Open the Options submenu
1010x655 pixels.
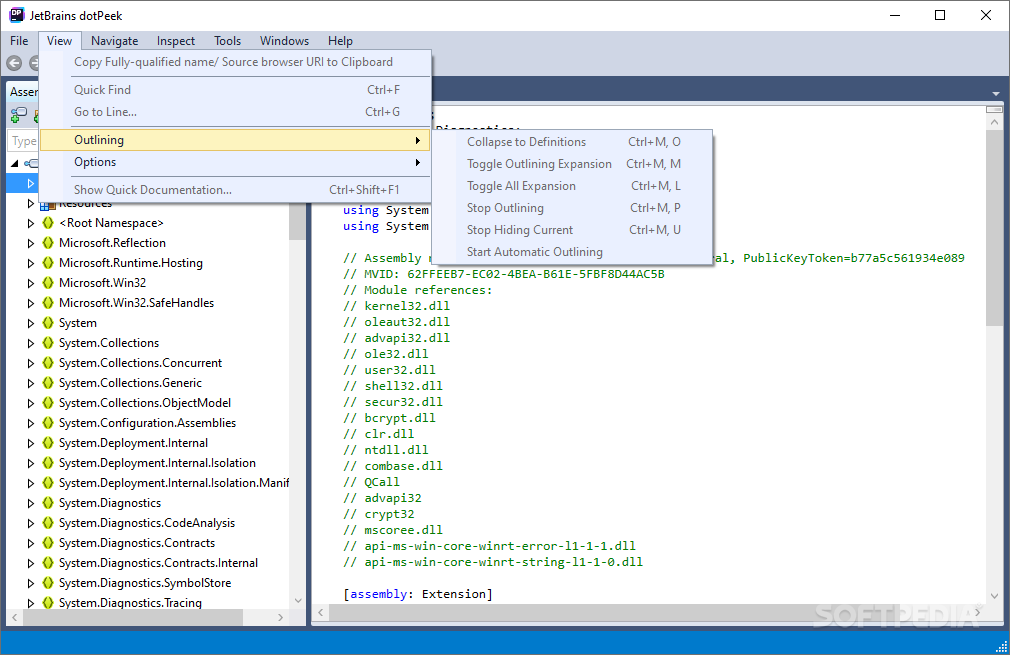tap(235, 162)
